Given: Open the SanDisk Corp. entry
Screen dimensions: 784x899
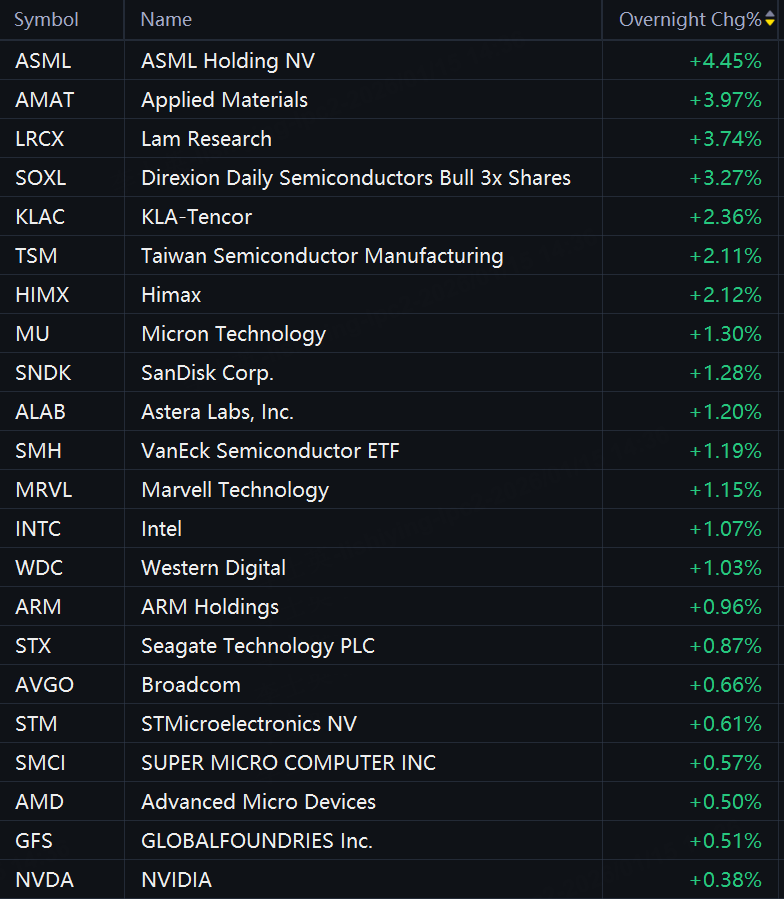Looking at the screenshot, I should (x=207, y=373).
